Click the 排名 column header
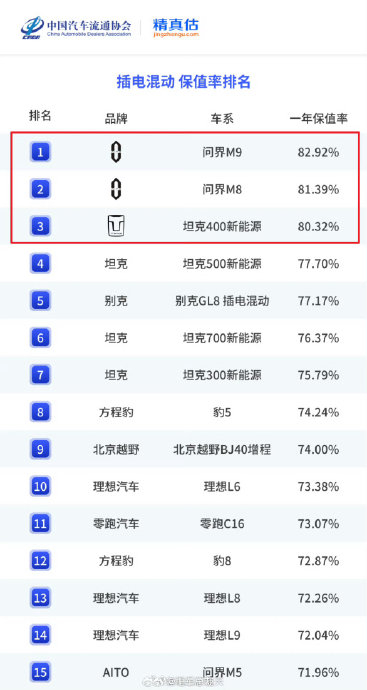This screenshot has width=367, height=690. pos(40,116)
